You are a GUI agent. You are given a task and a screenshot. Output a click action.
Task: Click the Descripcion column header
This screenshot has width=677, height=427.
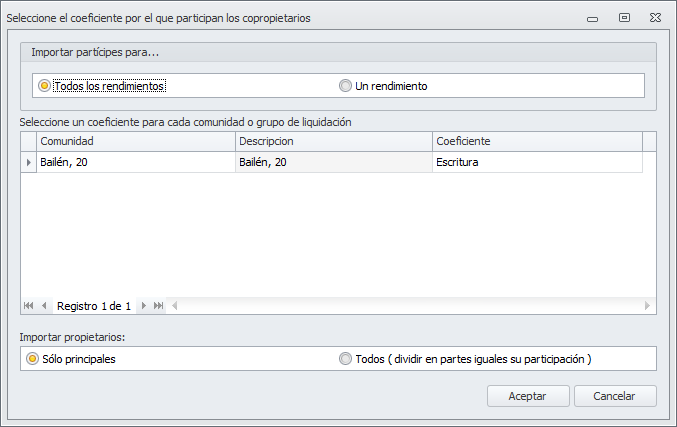pyautogui.click(x=333, y=142)
